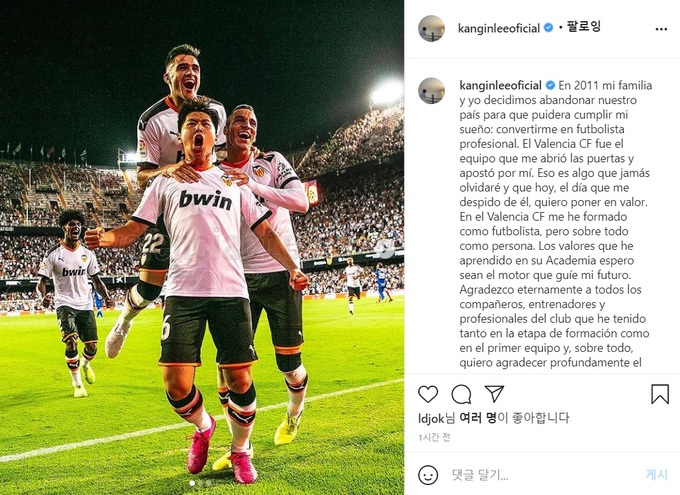Open comments with the speech bubble icon
Viewport: 680px width, 495px height.
pos(461,394)
